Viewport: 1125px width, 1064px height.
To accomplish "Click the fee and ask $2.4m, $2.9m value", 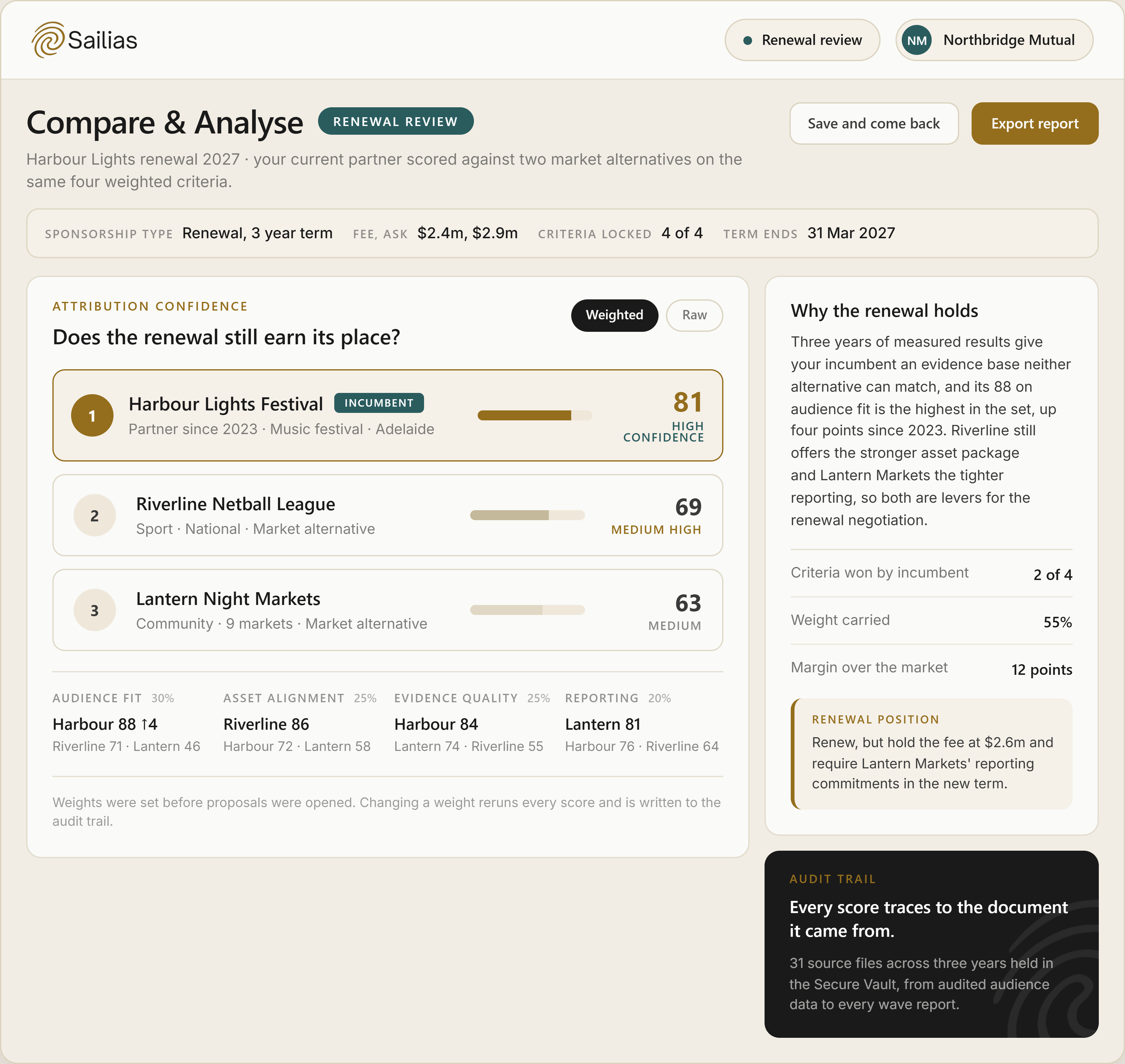I will [x=467, y=233].
